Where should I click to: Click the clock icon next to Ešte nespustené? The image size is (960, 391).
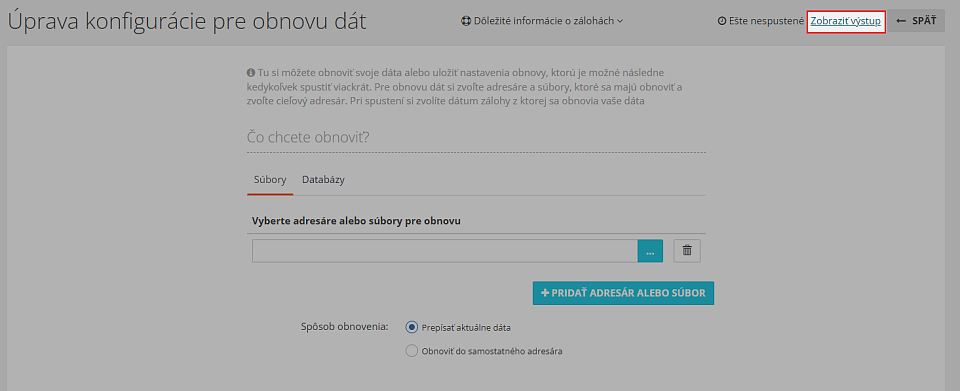pos(721,21)
